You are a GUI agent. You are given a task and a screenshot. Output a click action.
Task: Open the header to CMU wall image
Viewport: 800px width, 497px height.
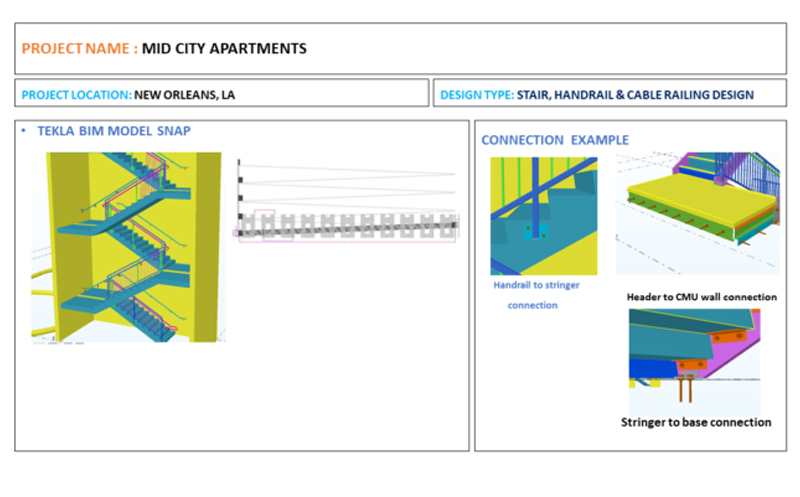(697, 213)
